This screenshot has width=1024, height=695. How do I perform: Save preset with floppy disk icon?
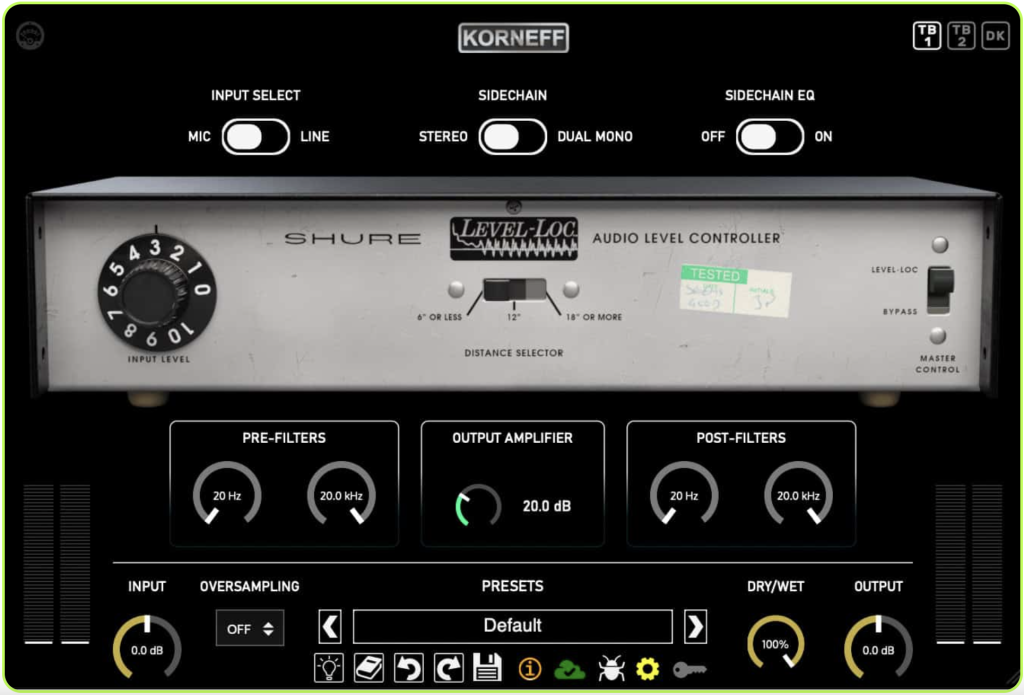[x=487, y=668]
